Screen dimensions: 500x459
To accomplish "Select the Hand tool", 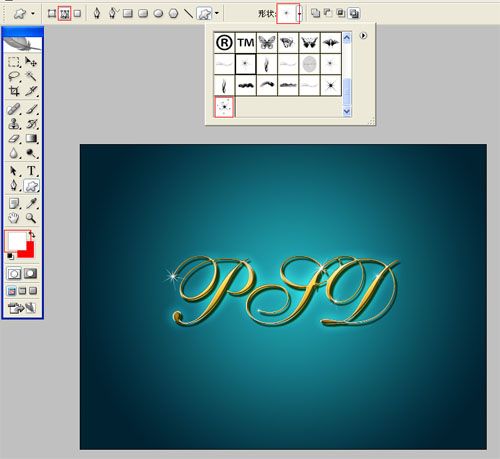I will coord(14,218).
